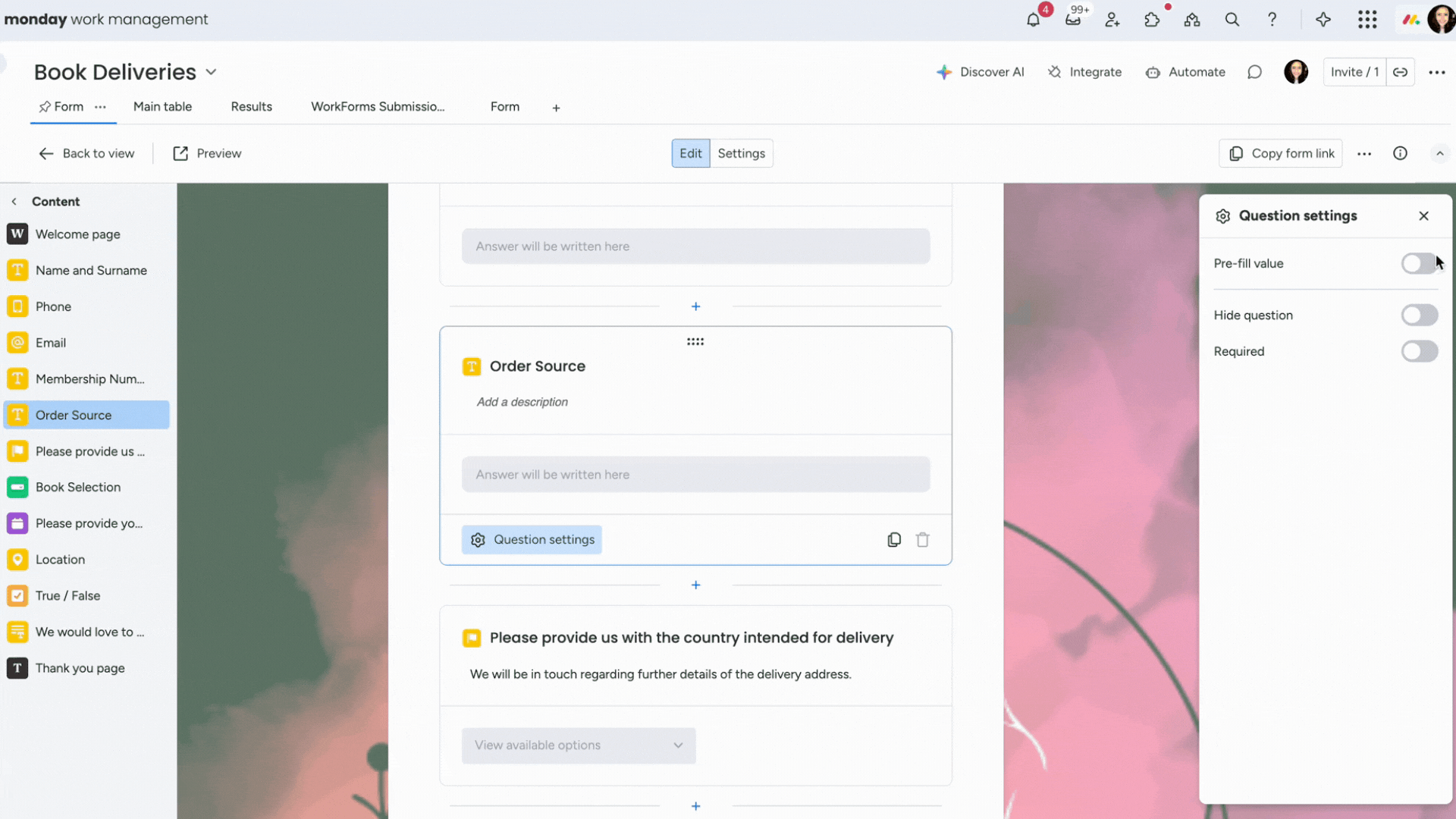This screenshot has width=1456, height=819.
Task: Open the help question mark icon
Action: (1272, 20)
